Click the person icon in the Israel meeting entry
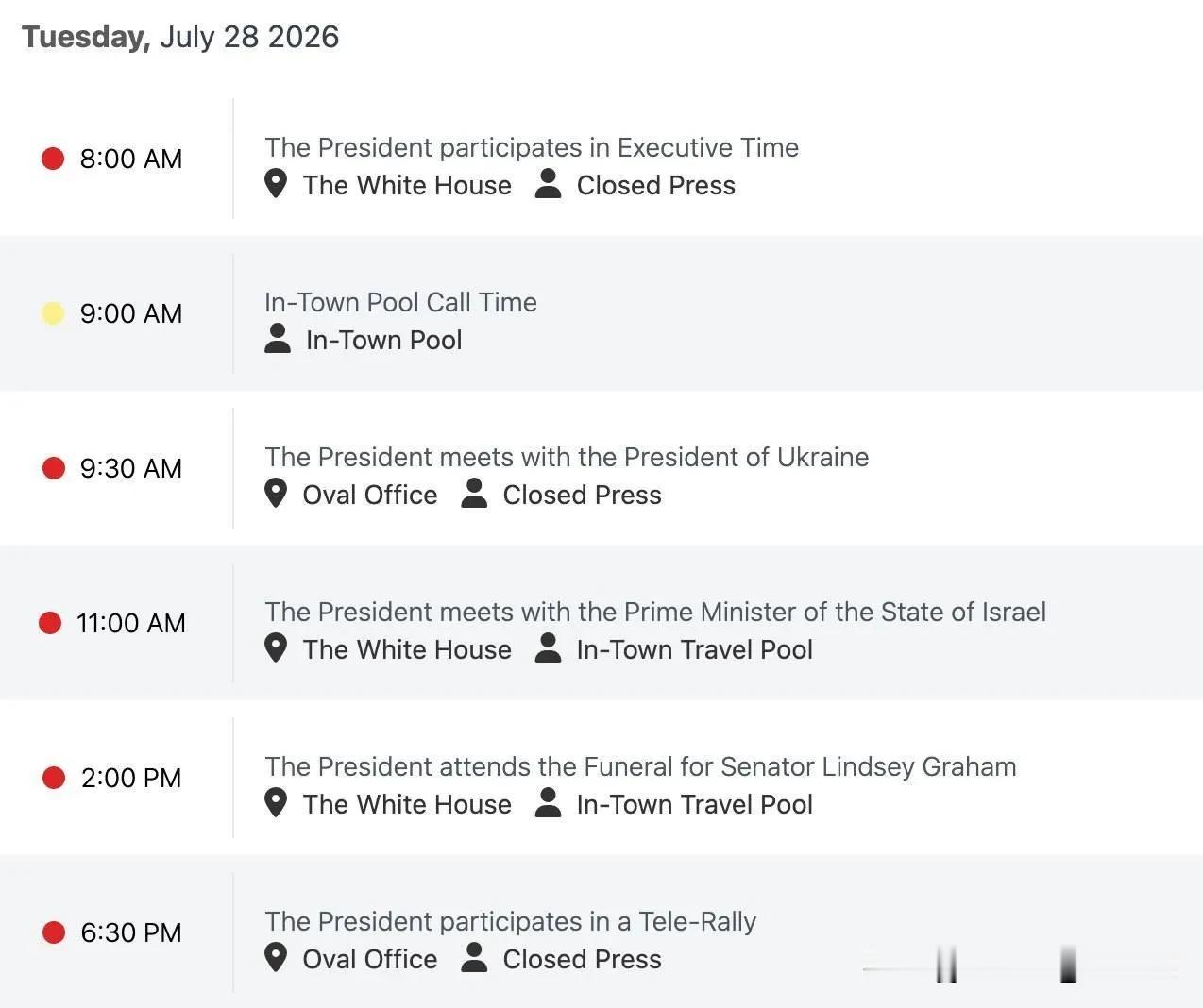The width and height of the screenshot is (1203, 1008). pyautogui.click(x=548, y=647)
